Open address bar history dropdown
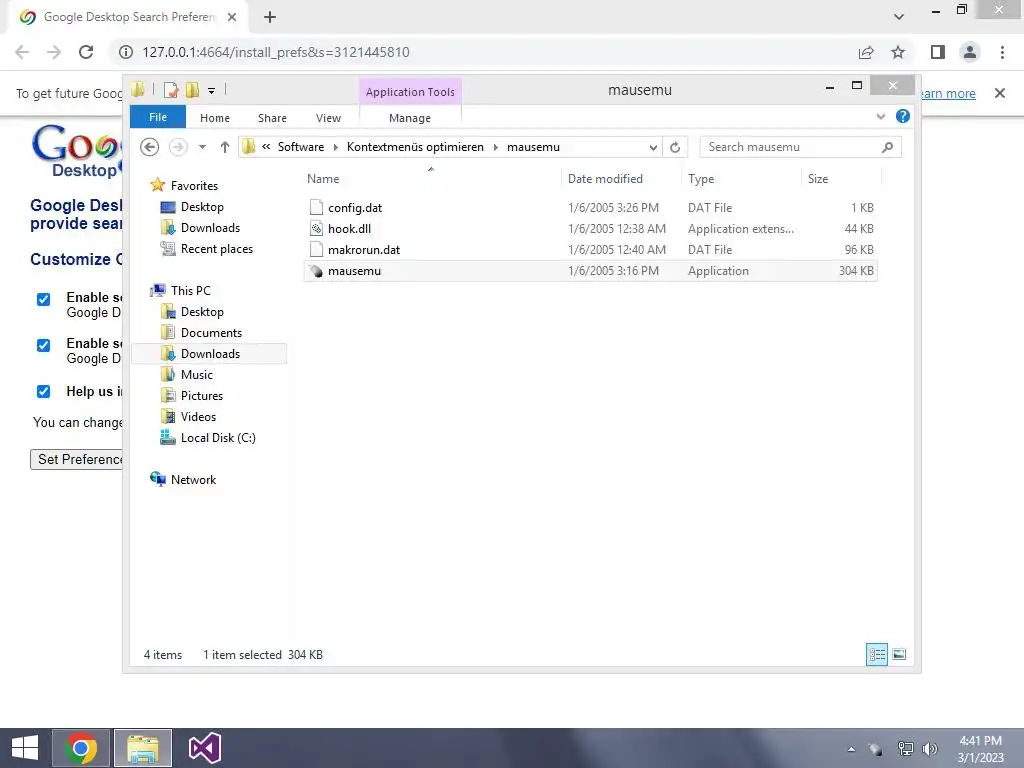 pyautogui.click(x=652, y=148)
